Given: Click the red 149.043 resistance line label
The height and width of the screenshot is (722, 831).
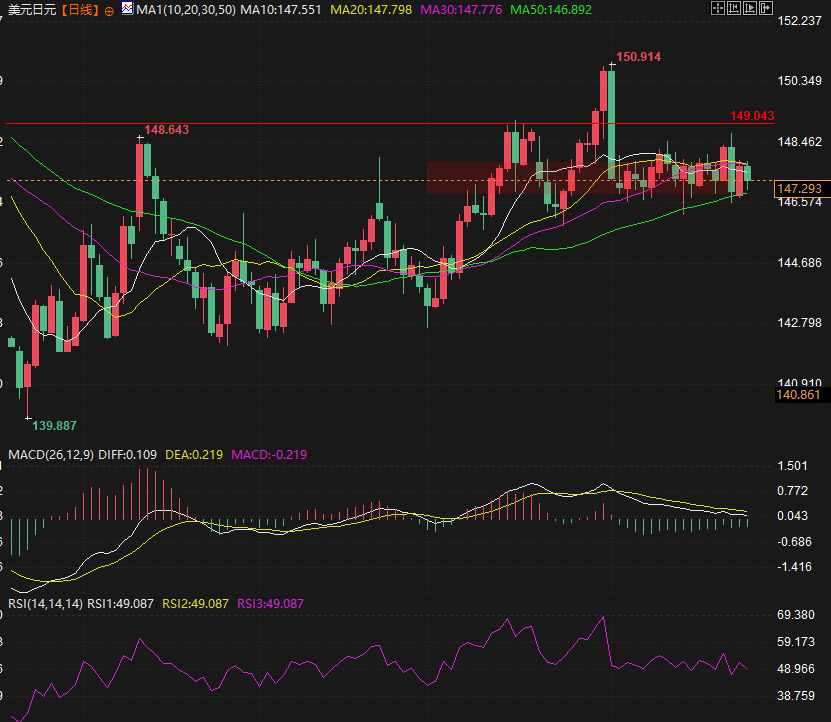Looking at the screenshot, I should (x=752, y=116).
